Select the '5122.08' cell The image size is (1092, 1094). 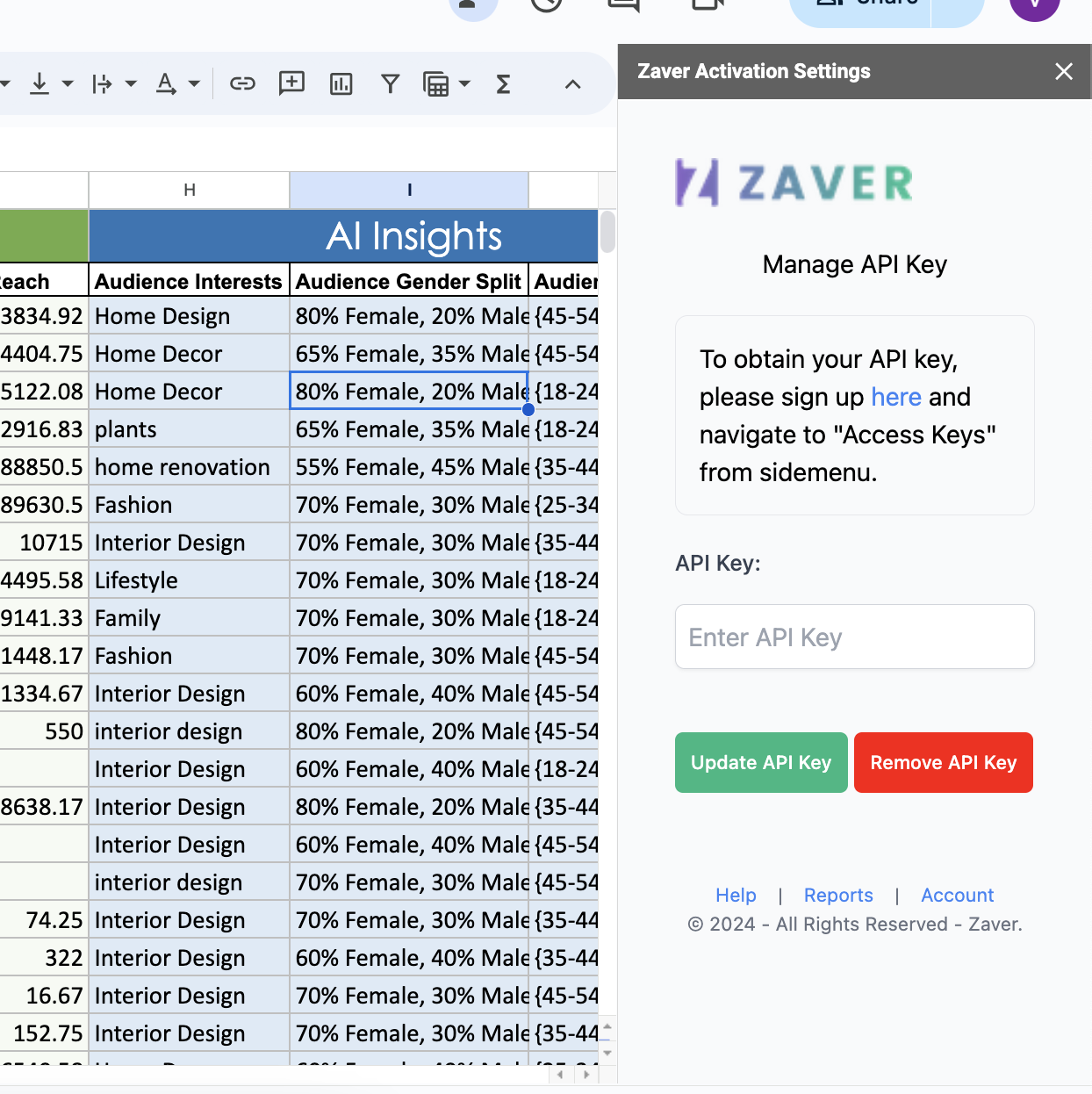coord(44,392)
